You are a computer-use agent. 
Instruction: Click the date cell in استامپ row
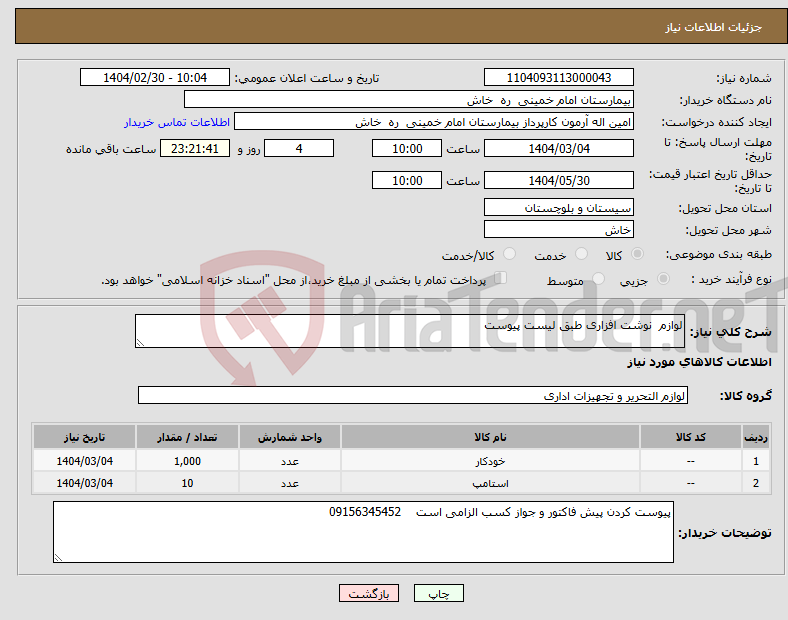point(84,483)
